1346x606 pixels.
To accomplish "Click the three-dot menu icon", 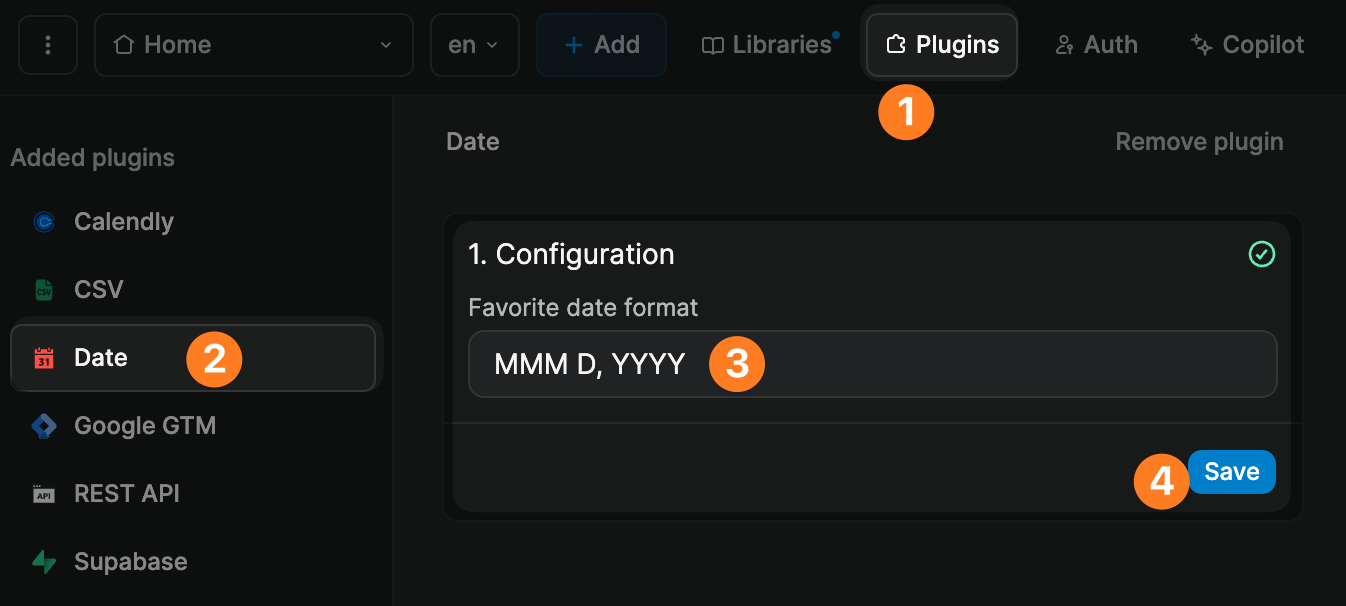I will point(47,45).
